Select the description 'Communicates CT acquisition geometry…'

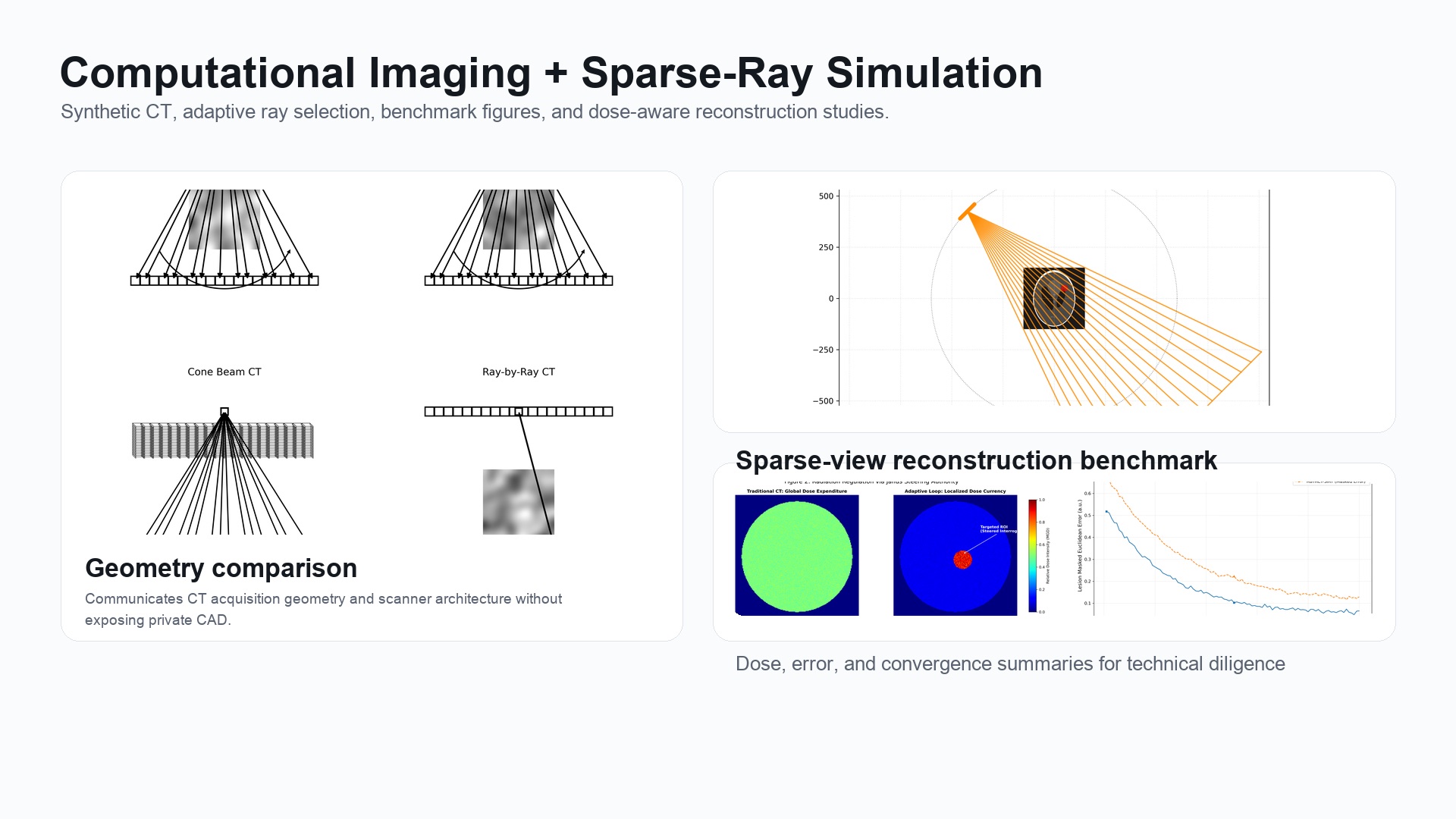323,609
